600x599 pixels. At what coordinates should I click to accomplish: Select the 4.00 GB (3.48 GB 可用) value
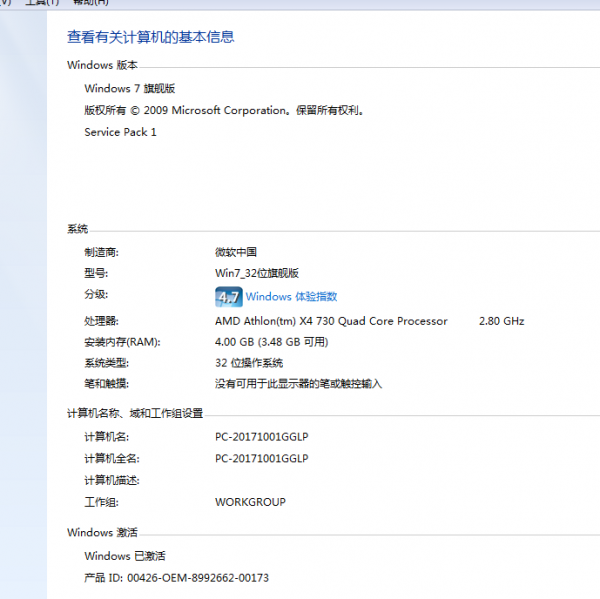272,342
